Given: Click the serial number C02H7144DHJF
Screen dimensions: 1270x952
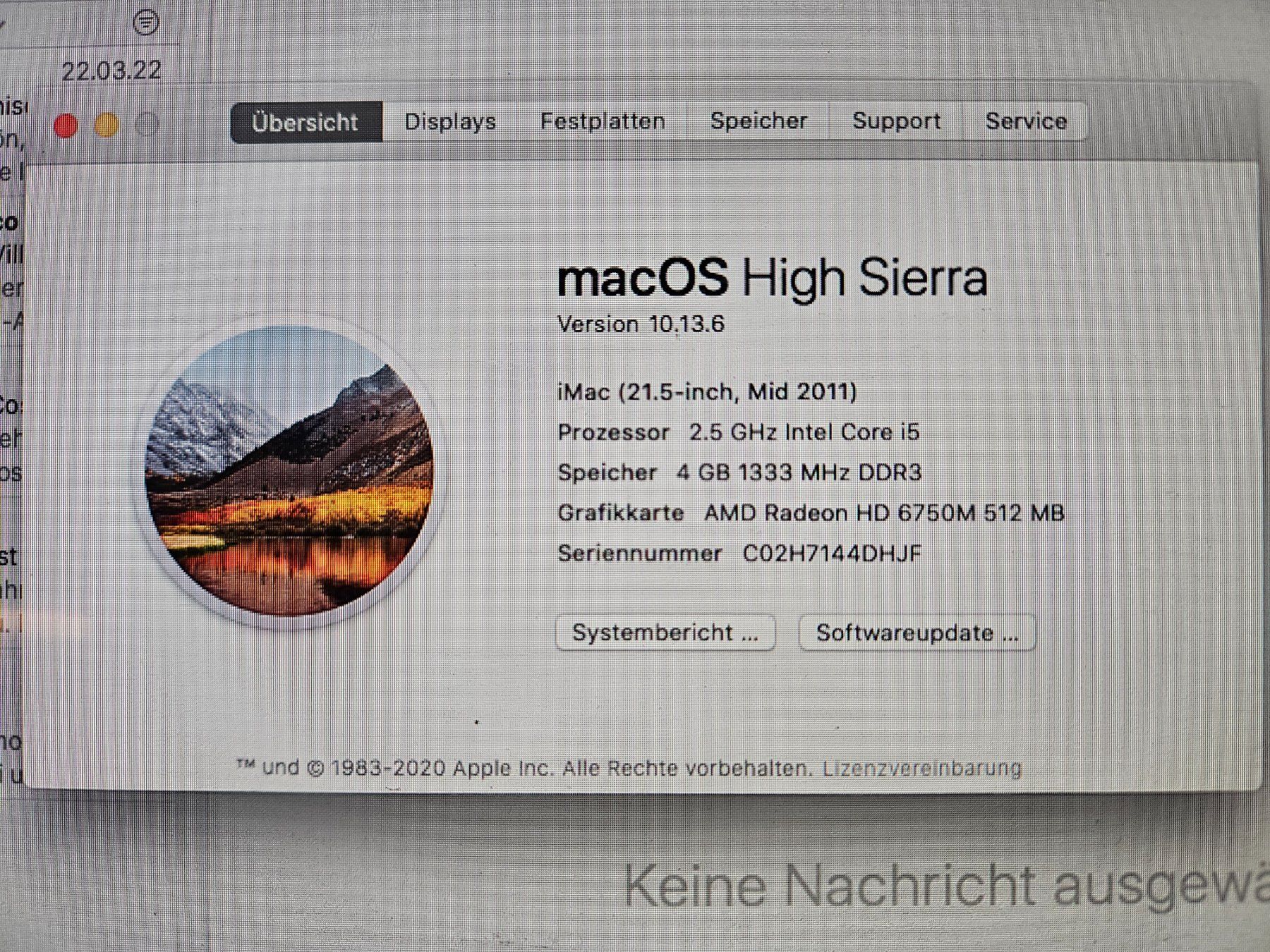Looking at the screenshot, I should (832, 554).
